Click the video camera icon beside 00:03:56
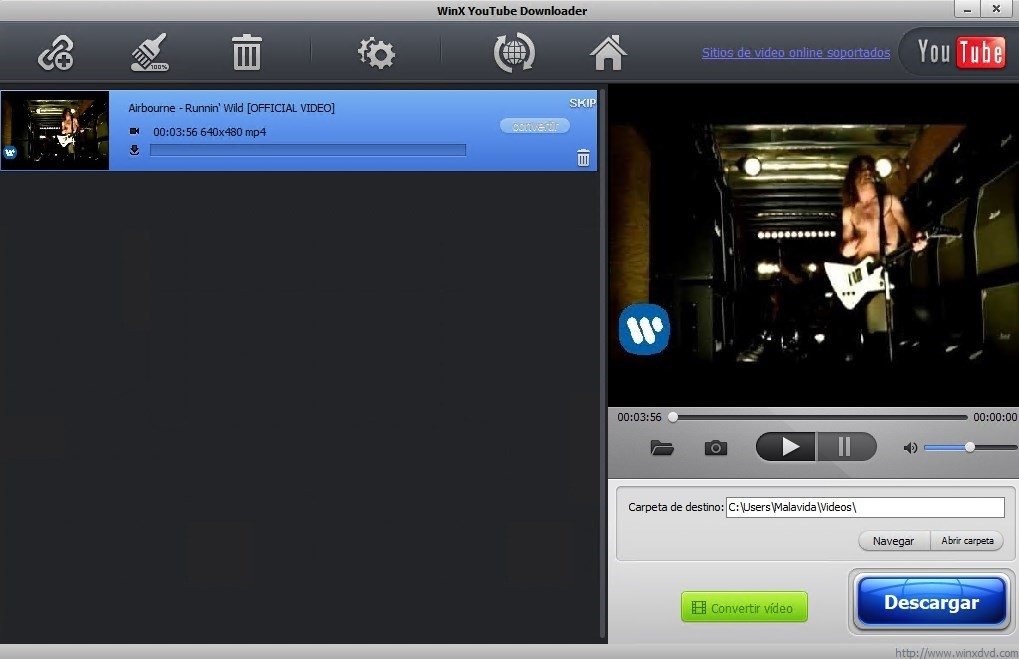Viewport: 1019px width, 659px height. 135,131
